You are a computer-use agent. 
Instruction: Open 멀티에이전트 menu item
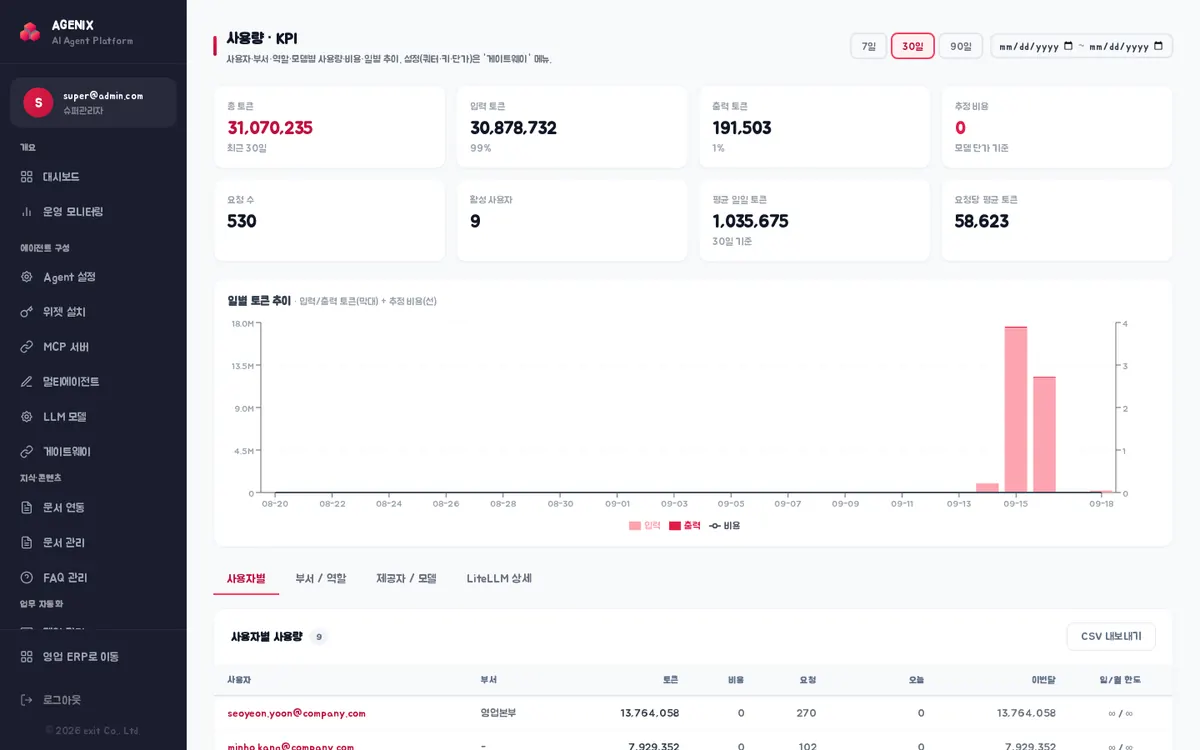(93, 382)
